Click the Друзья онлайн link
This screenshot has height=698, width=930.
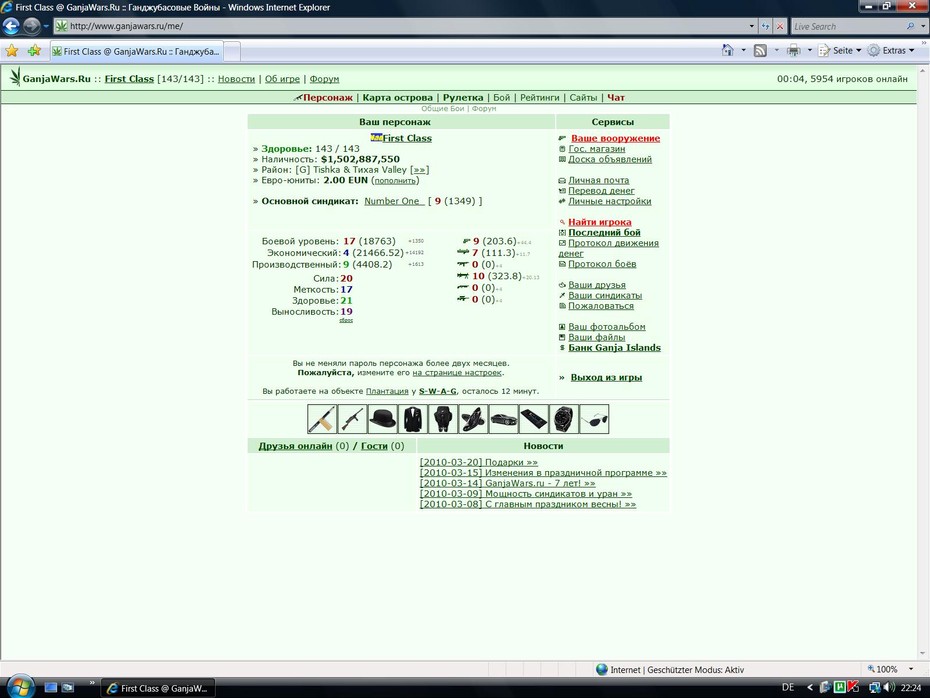click(295, 445)
